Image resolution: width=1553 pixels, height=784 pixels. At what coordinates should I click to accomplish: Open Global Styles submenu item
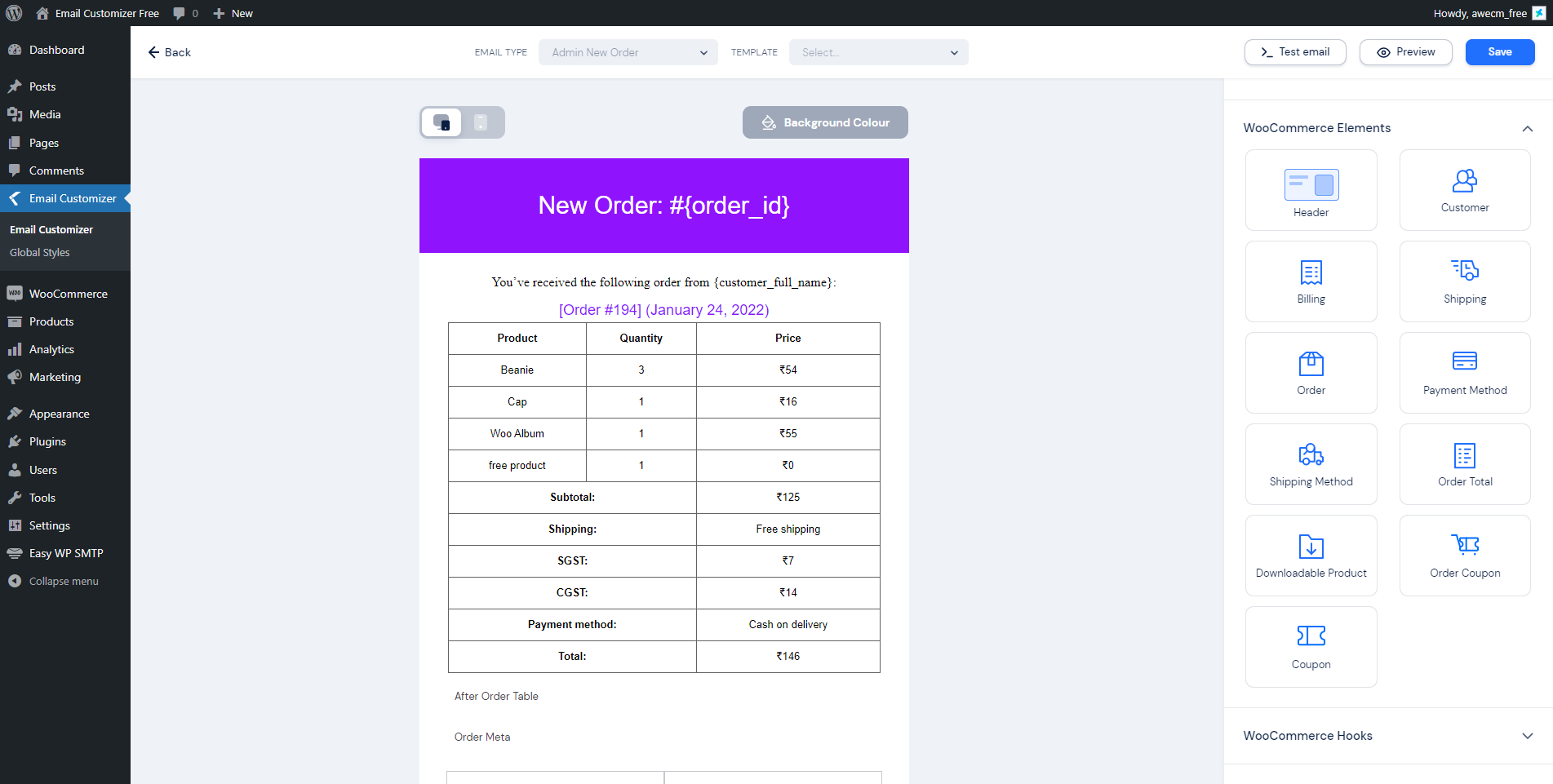[x=40, y=252]
